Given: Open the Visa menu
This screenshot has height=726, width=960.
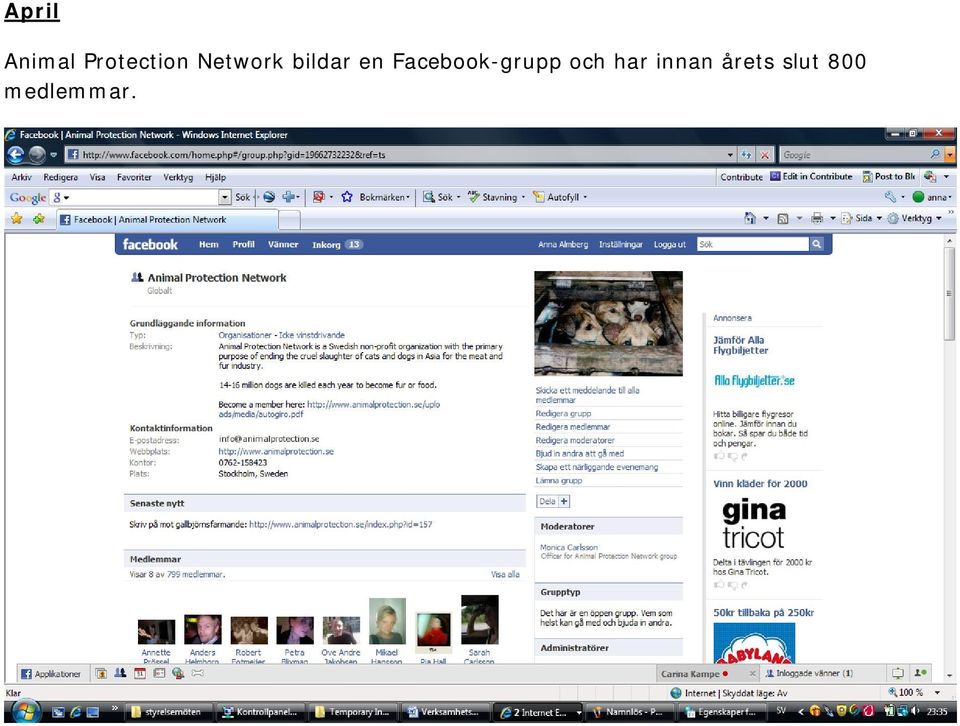Looking at the screenshot, I should [97, 178].
